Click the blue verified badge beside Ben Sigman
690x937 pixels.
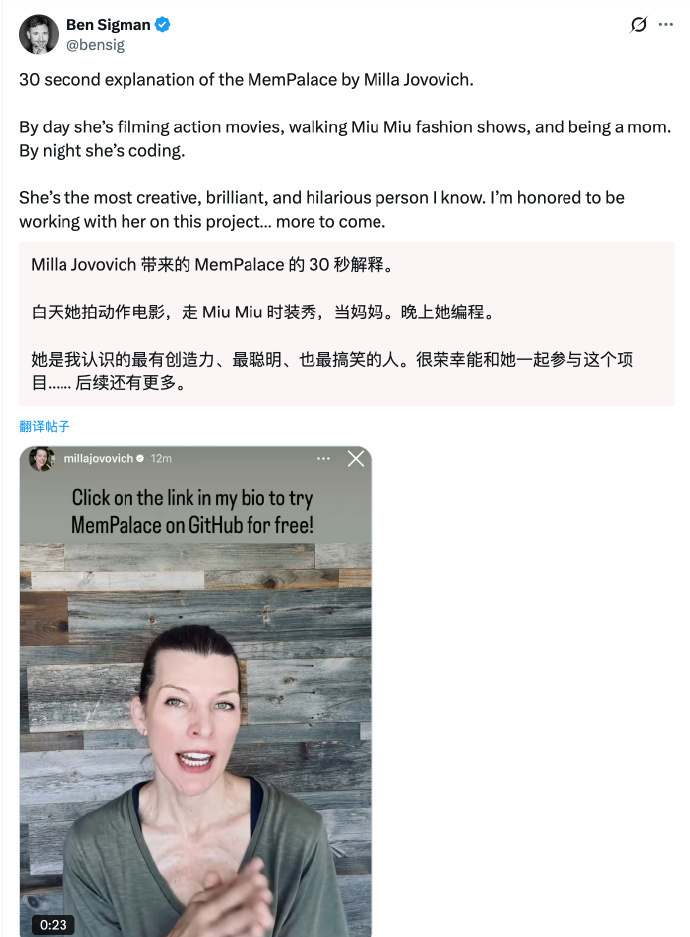(162, 25)
